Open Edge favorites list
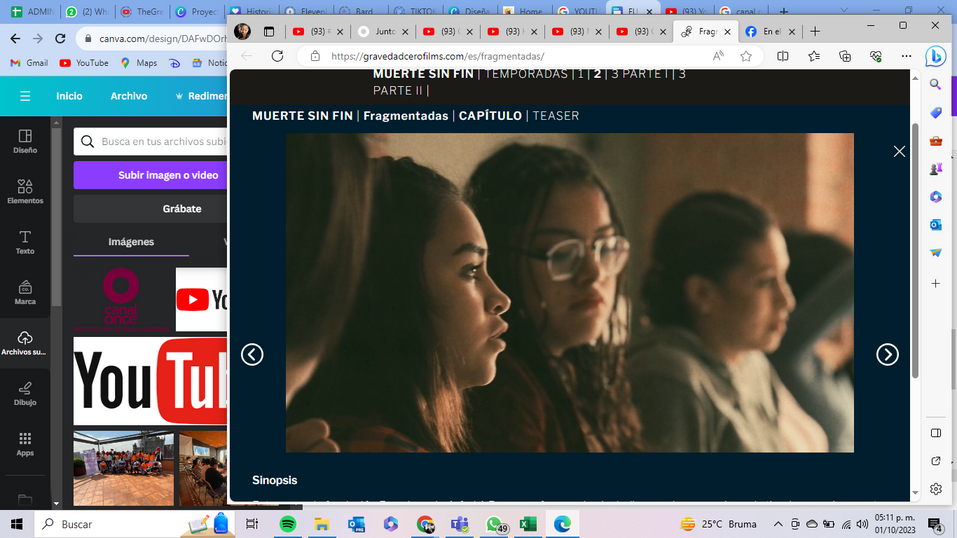This screenshot has height=538, width=957. coord(814,56)
